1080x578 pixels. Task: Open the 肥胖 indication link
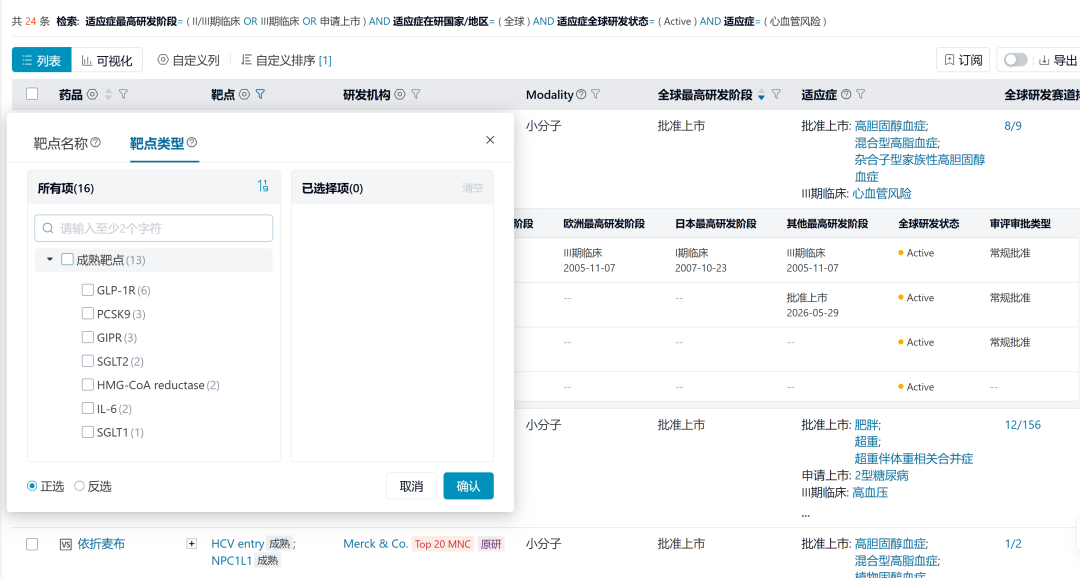(867, 425)
